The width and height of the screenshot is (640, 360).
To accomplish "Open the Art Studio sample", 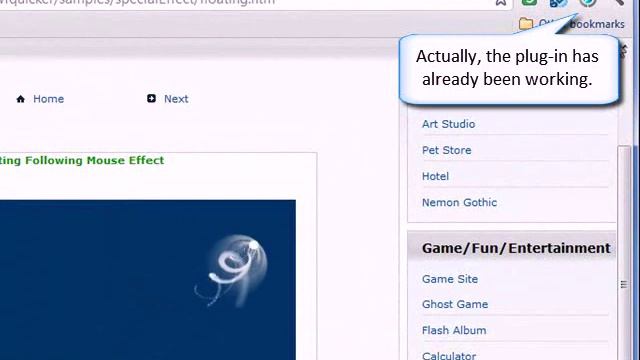I will click(x=448, y=124).
